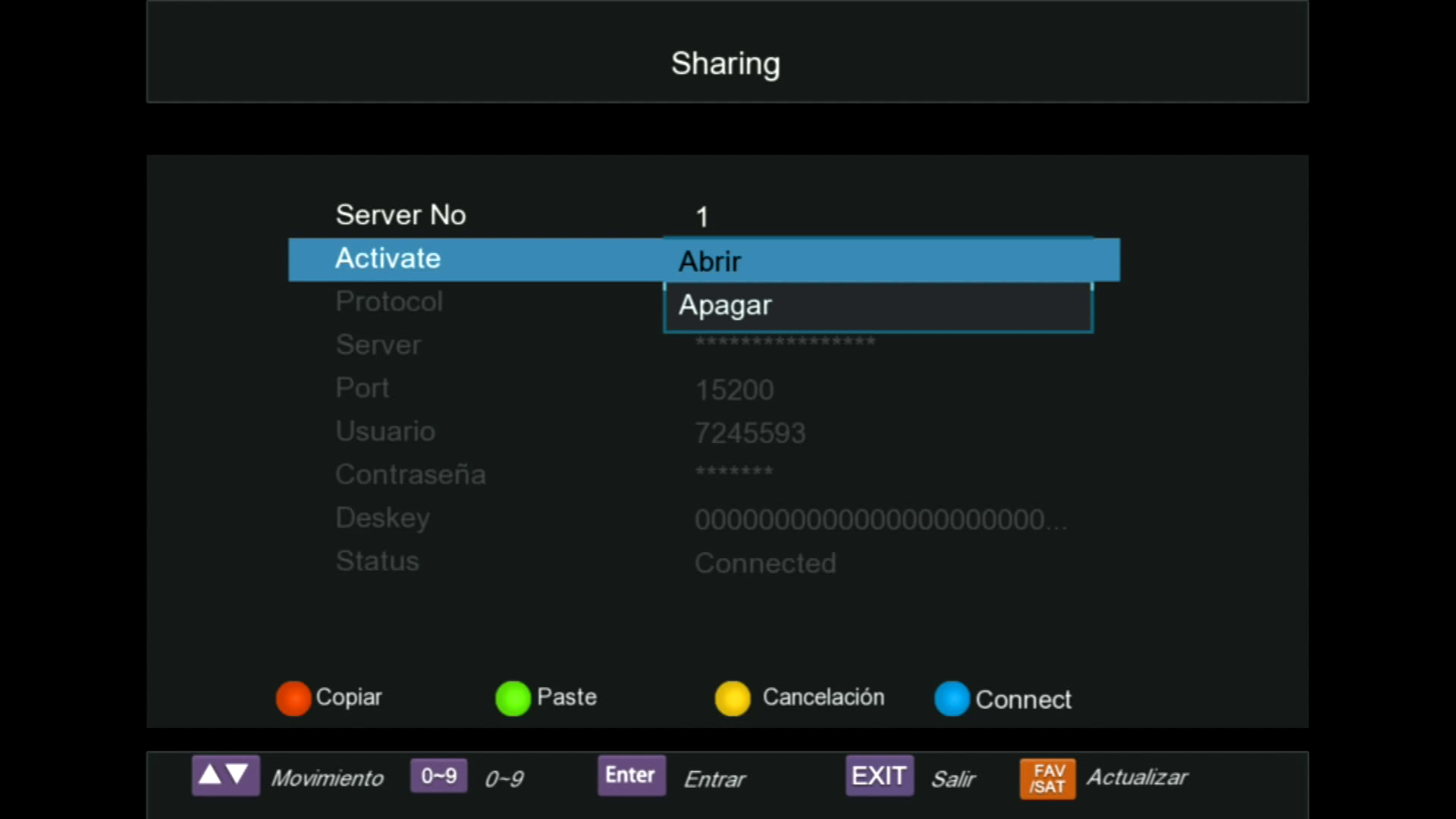The image size is (1456, 819).
Task: Click the EXIT key icon
Action: coord(879,776)
